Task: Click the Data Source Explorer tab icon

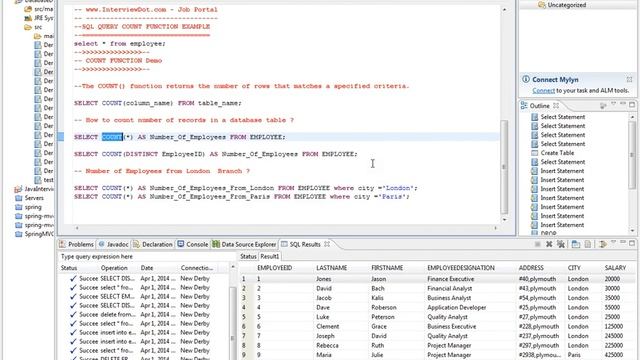Action: coord(216,244)
